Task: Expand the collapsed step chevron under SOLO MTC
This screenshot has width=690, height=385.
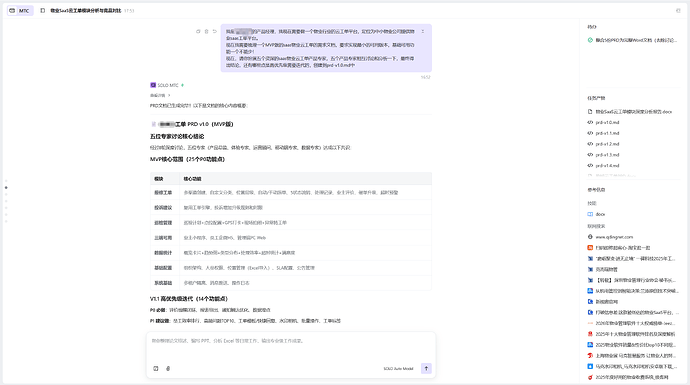Action: click(x=169, y=95)
